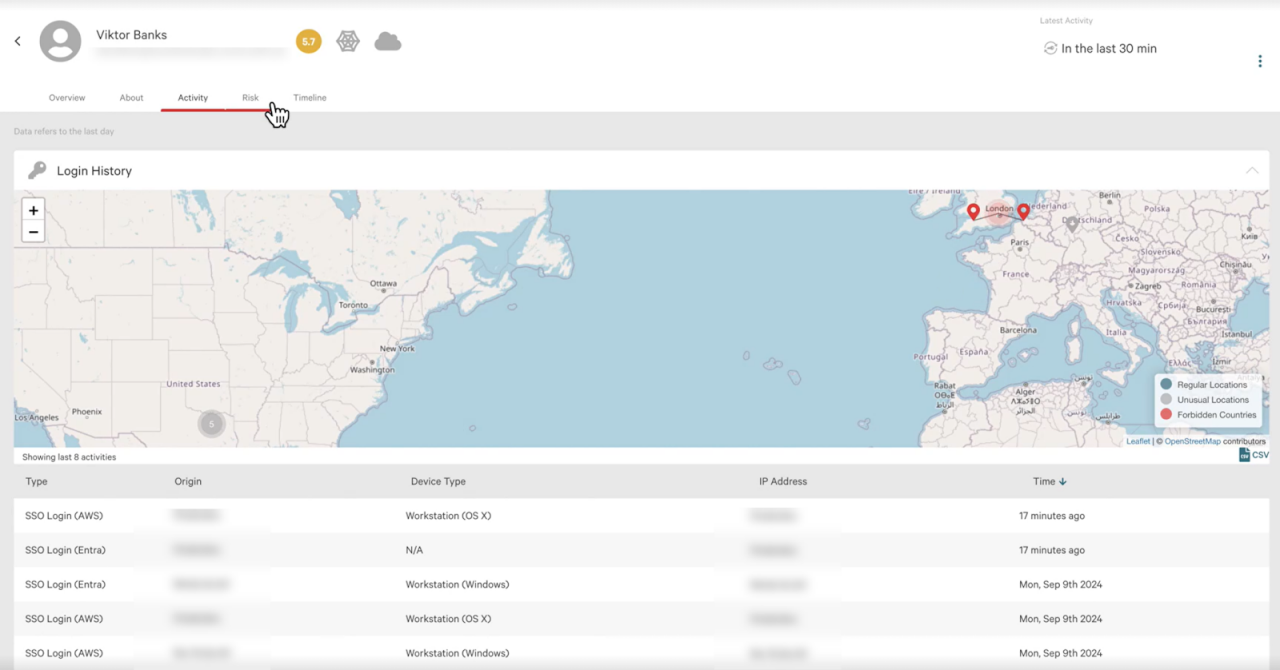The width and height of the screenshot is (1280, 670).
Task: Click the right red pin near London
Action: [x=1023, y=211]
